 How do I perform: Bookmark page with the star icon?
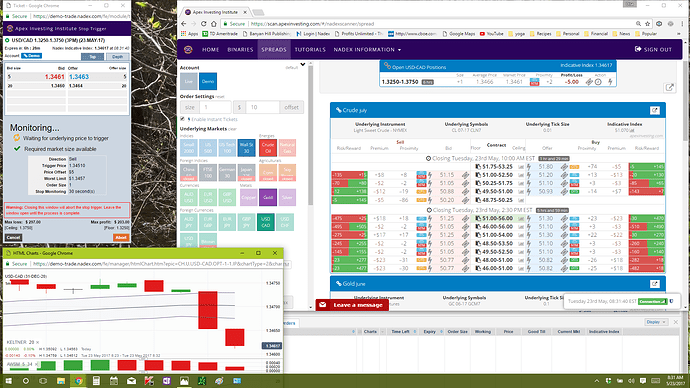[x=648, y=24]
